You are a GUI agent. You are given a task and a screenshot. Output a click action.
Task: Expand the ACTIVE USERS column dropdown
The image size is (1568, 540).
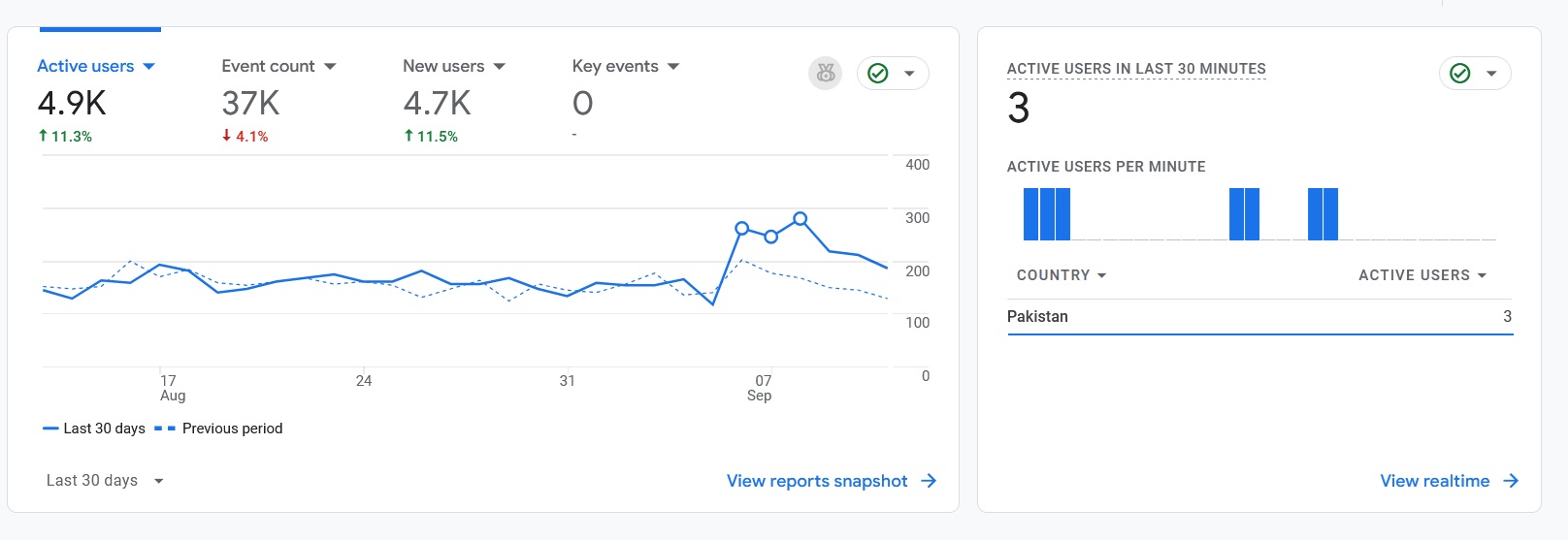[1422, 275]
